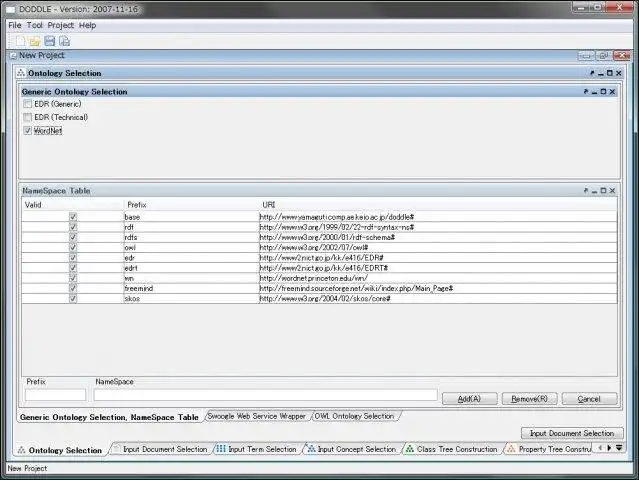Image resolution: width=639 pixels, height=480 pixels.
Task: Switch to OWL Ontology Selection tab
Action: 354,416
